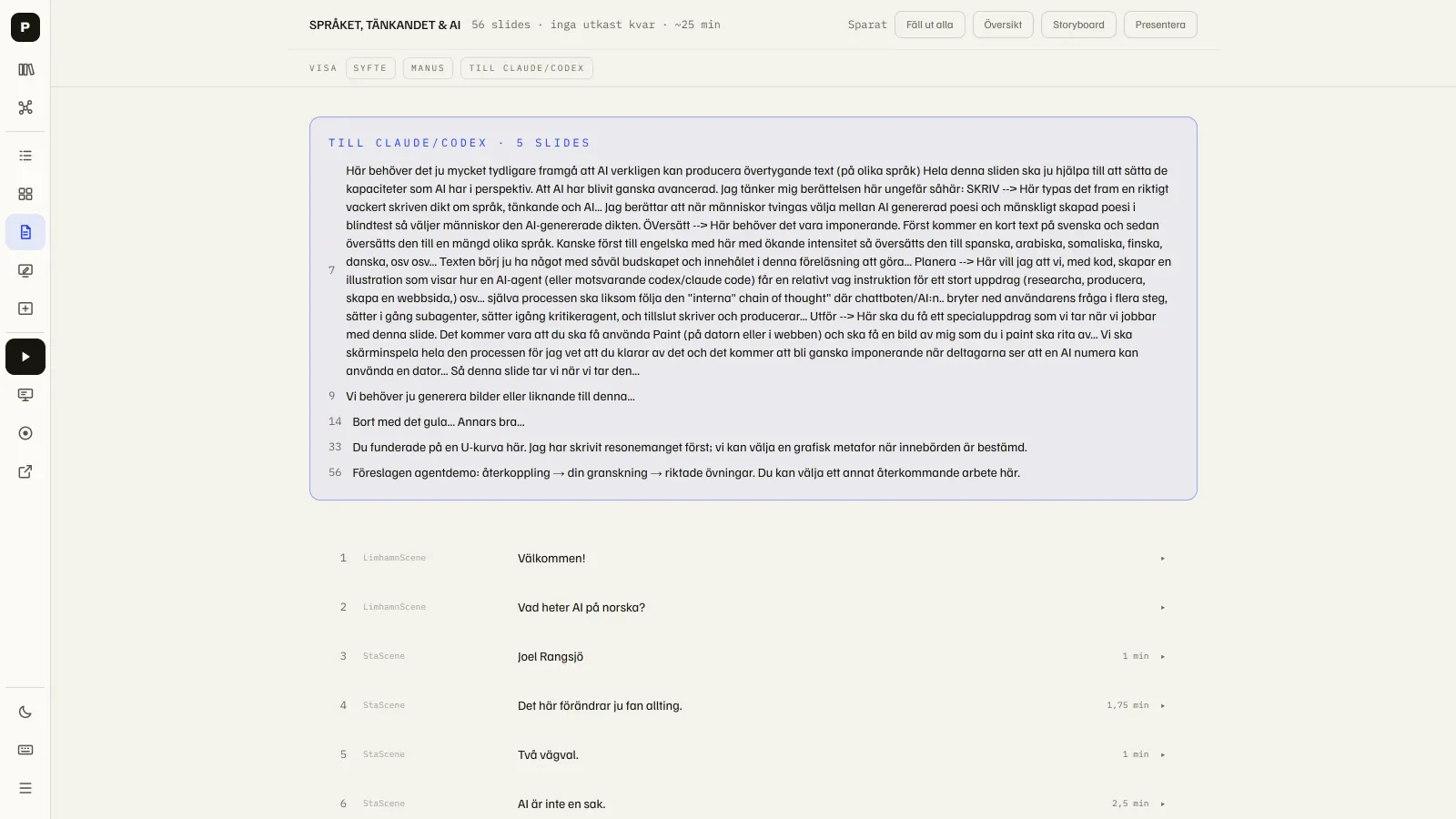
Task: Open the grid view icon in sidebar
Action: [25, 194]
